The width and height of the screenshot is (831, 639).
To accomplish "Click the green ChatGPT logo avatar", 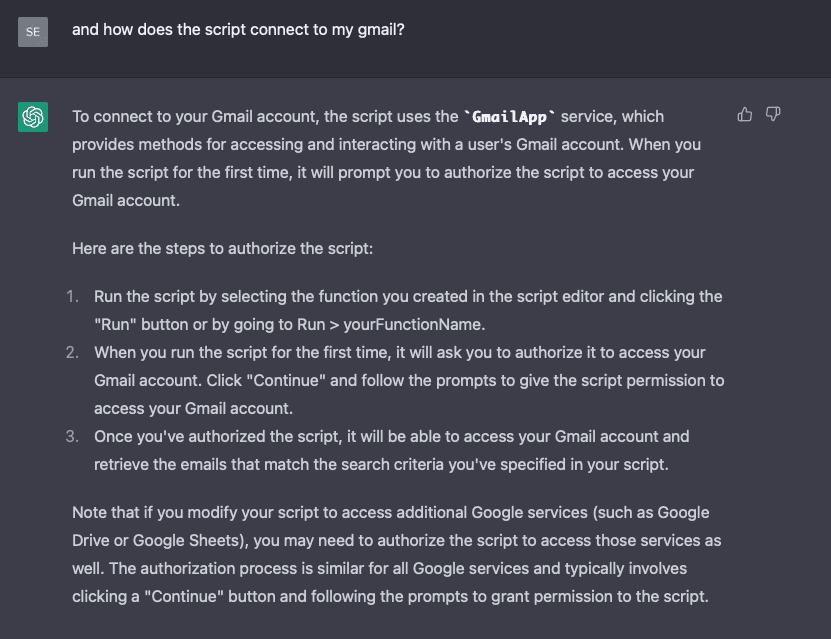I will click(33, 117).
